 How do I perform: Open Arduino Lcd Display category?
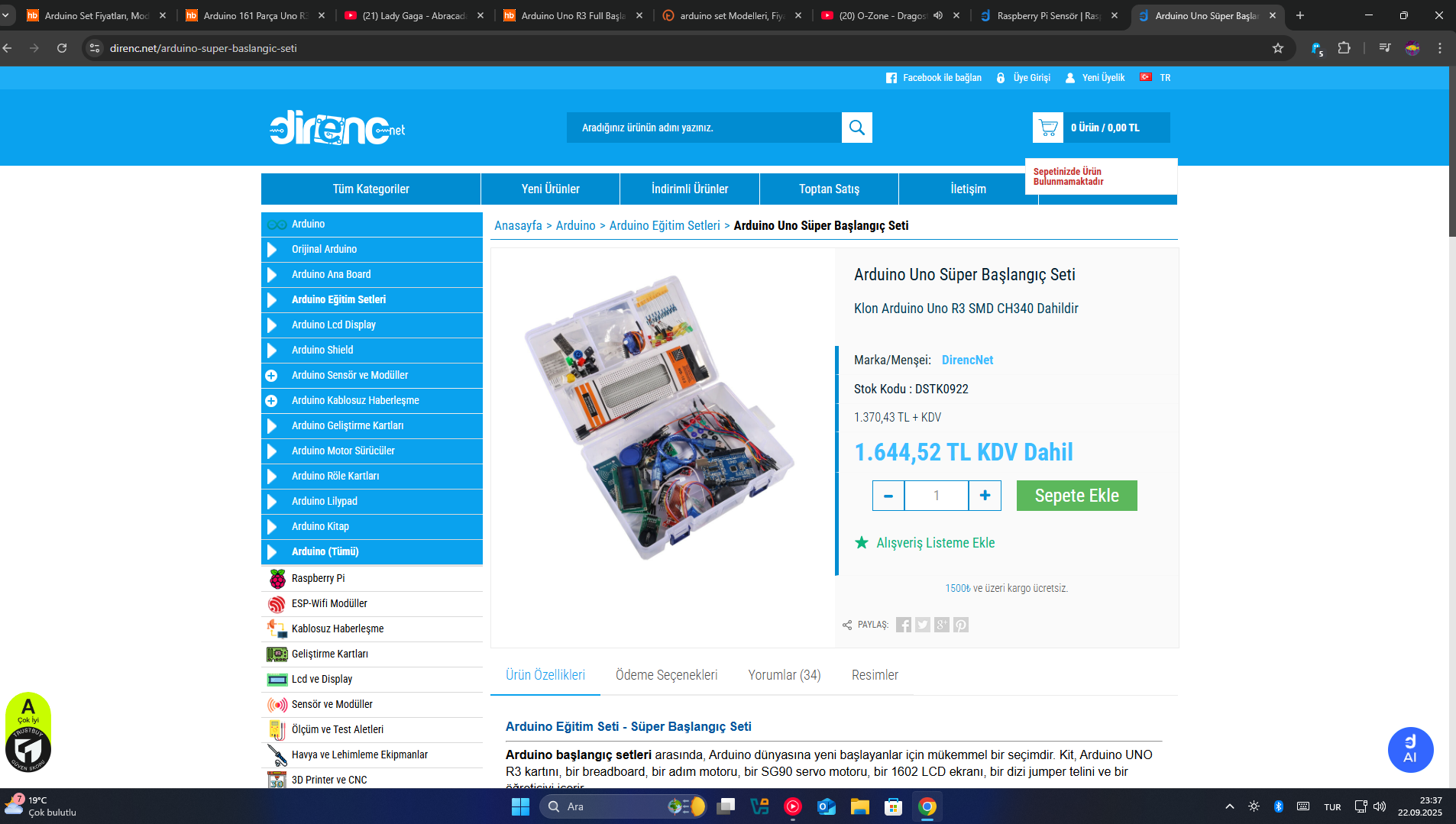tap(371, 325)
